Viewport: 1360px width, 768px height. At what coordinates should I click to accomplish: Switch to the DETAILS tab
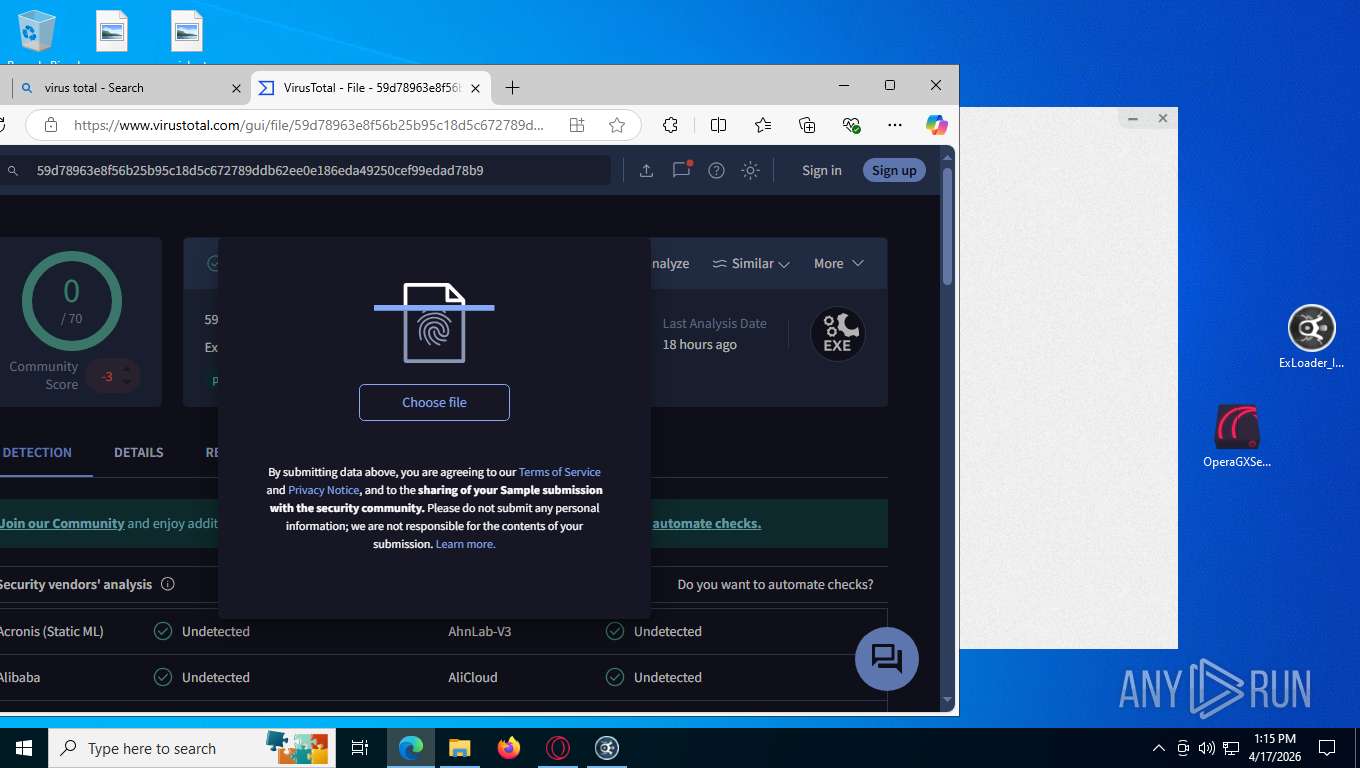[x=138, y=452]
